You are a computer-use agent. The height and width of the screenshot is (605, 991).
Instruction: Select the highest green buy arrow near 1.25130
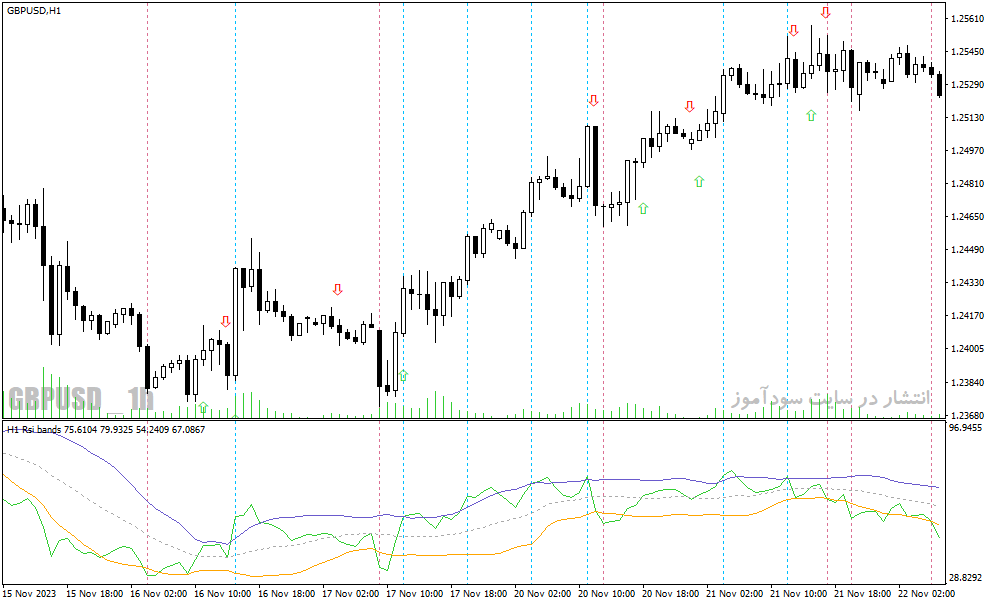(x=811, y=115)
